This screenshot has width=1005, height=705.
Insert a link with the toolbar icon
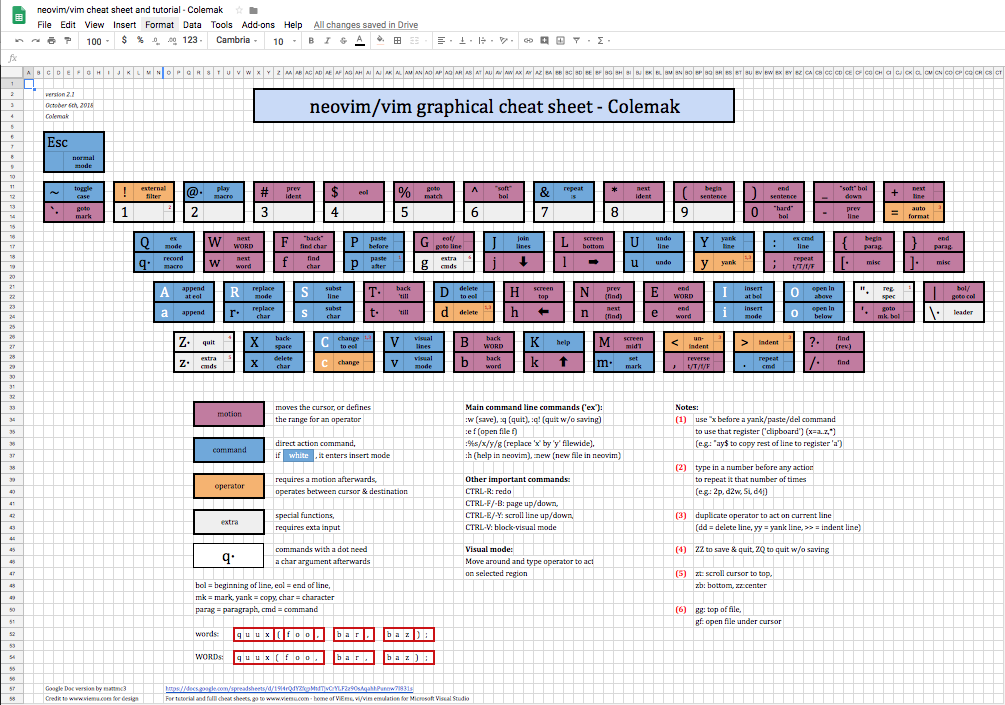click(x=528, y=41)
